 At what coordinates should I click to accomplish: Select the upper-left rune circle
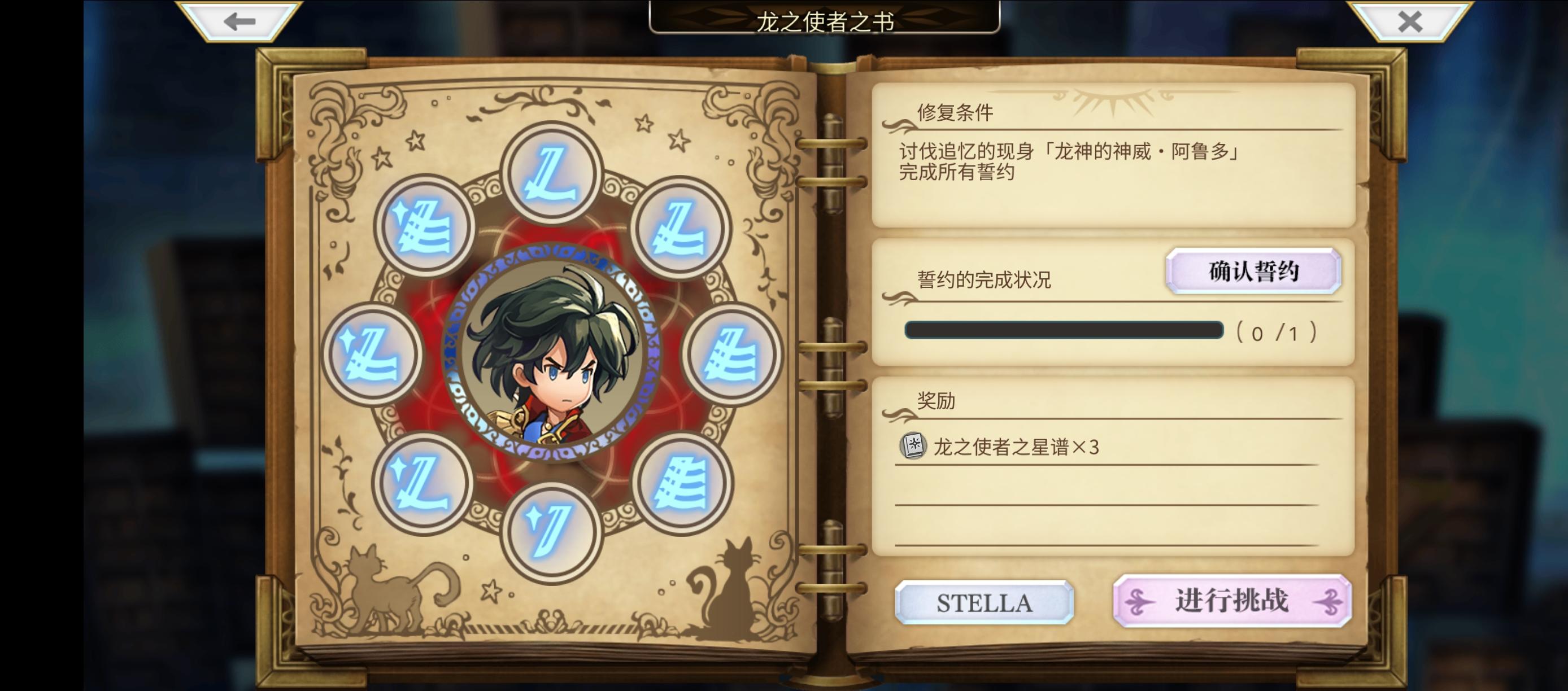coord(424,227)
